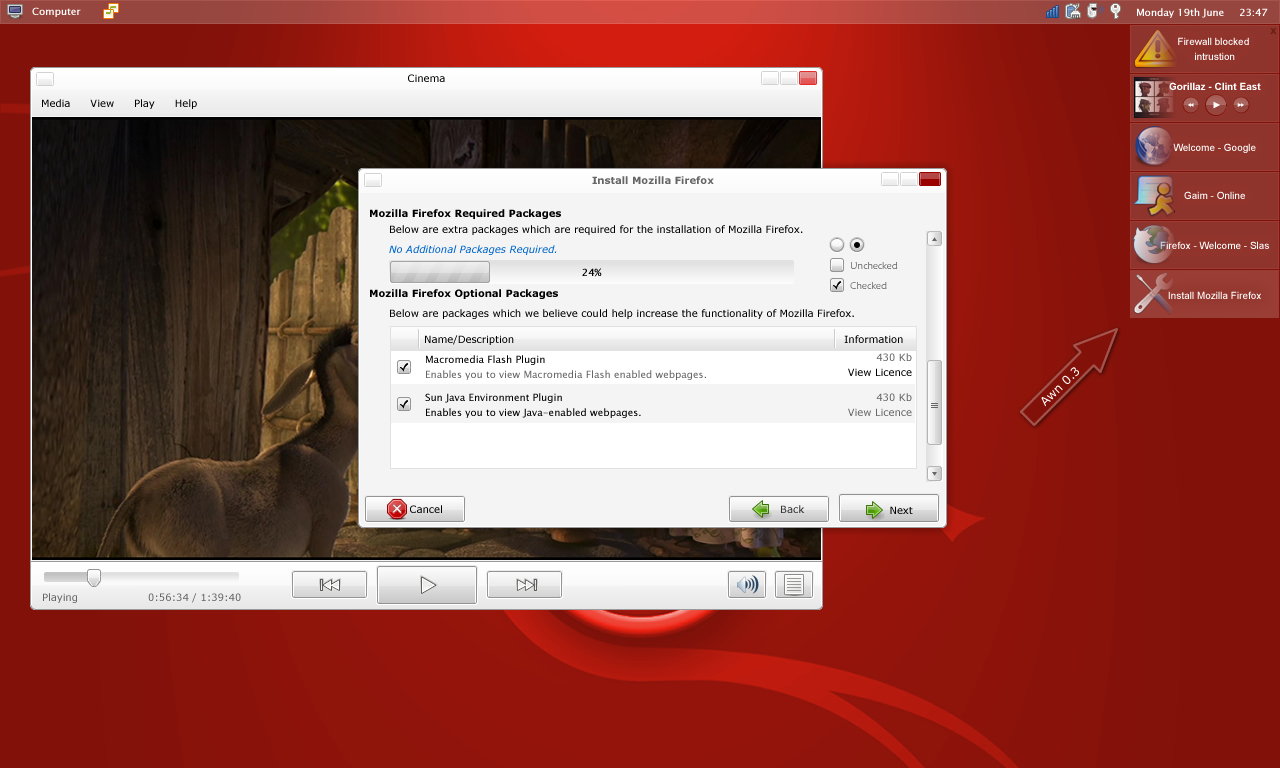
Task: Click the 24% installation progress bar
Action: pyautogui.click(x=591, y=272)
